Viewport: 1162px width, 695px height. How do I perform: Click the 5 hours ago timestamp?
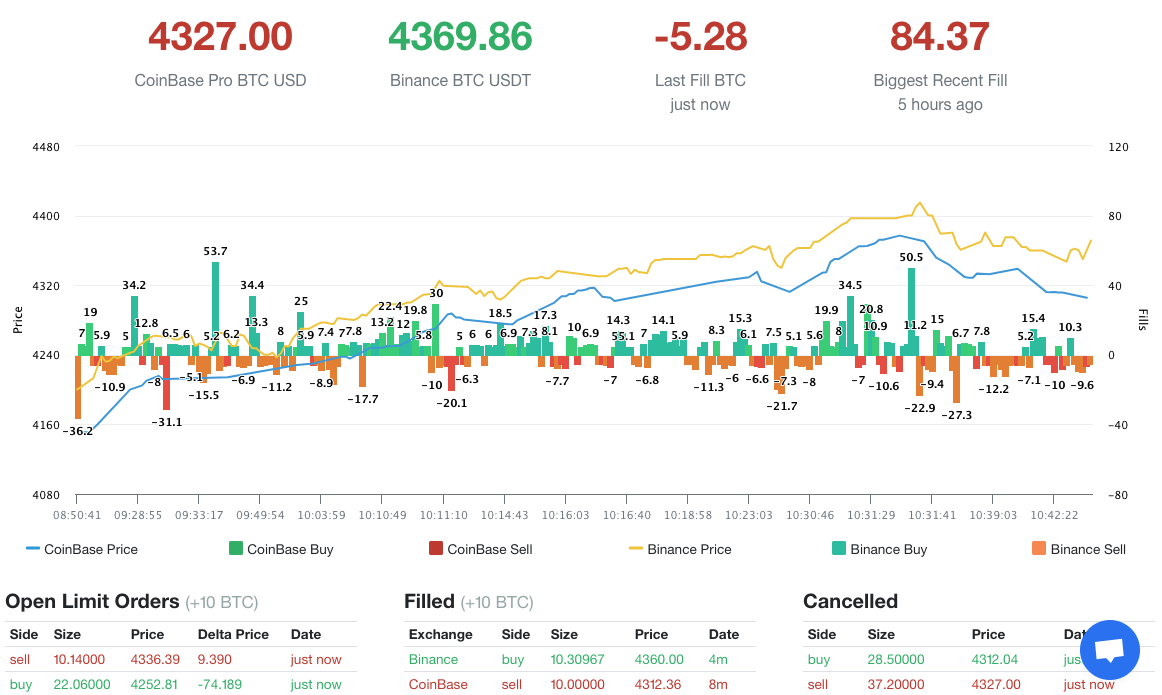(x=940, y=104)
